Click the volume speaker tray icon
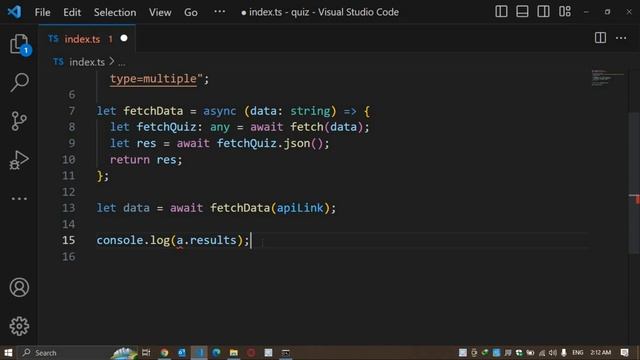Screen dimensions: 640x360 click(x=553, y=353)
